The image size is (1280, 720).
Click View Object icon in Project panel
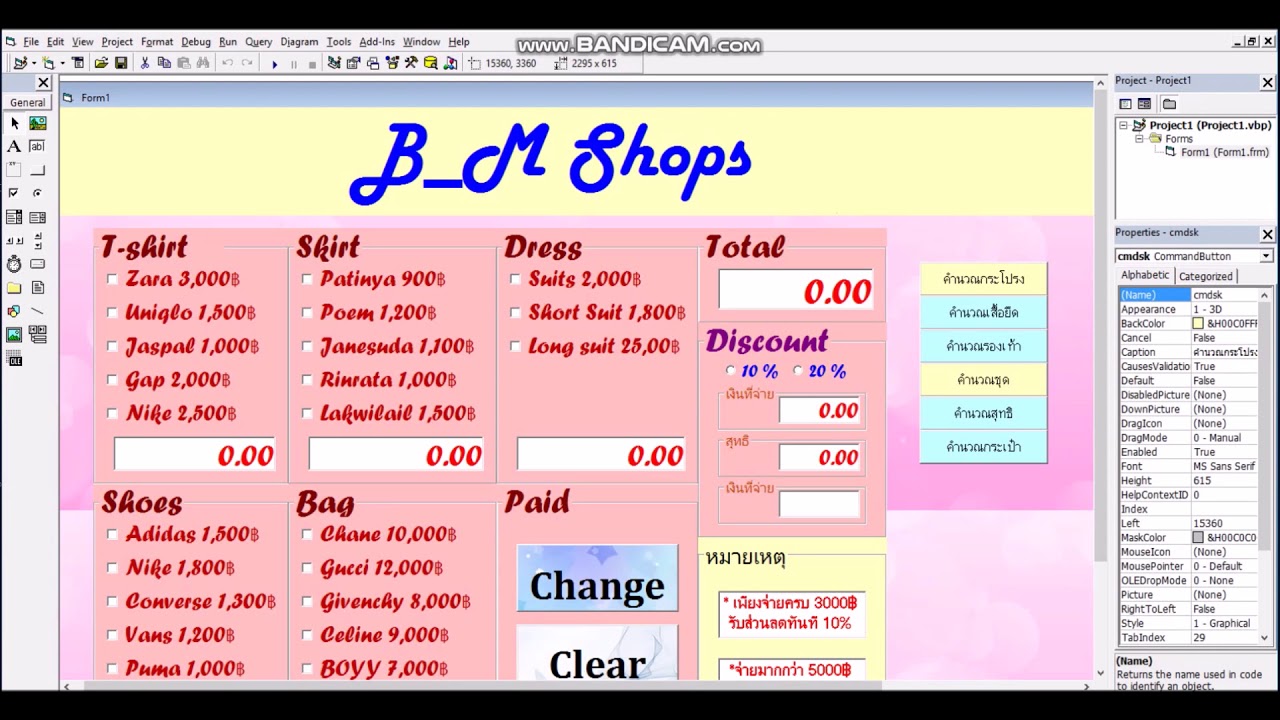(1144, 104)
